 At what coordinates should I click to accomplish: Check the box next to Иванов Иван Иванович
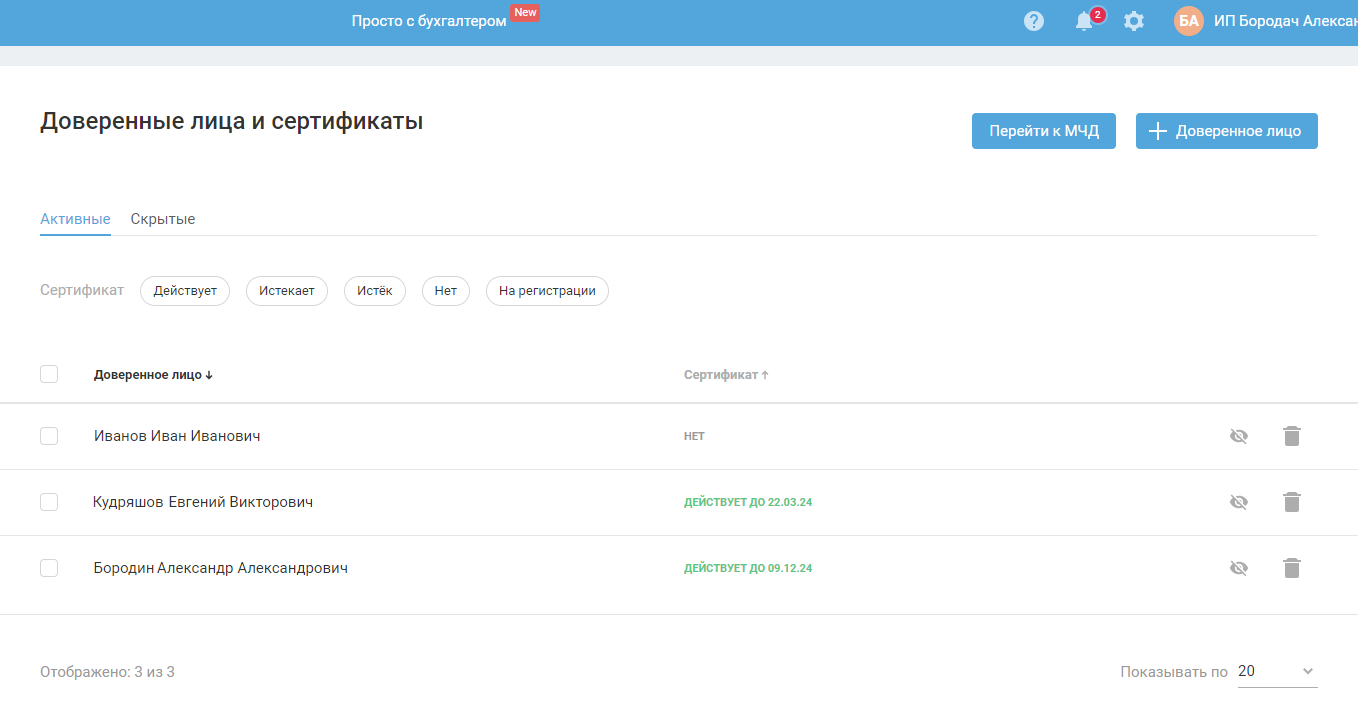(x=49, y=436)
